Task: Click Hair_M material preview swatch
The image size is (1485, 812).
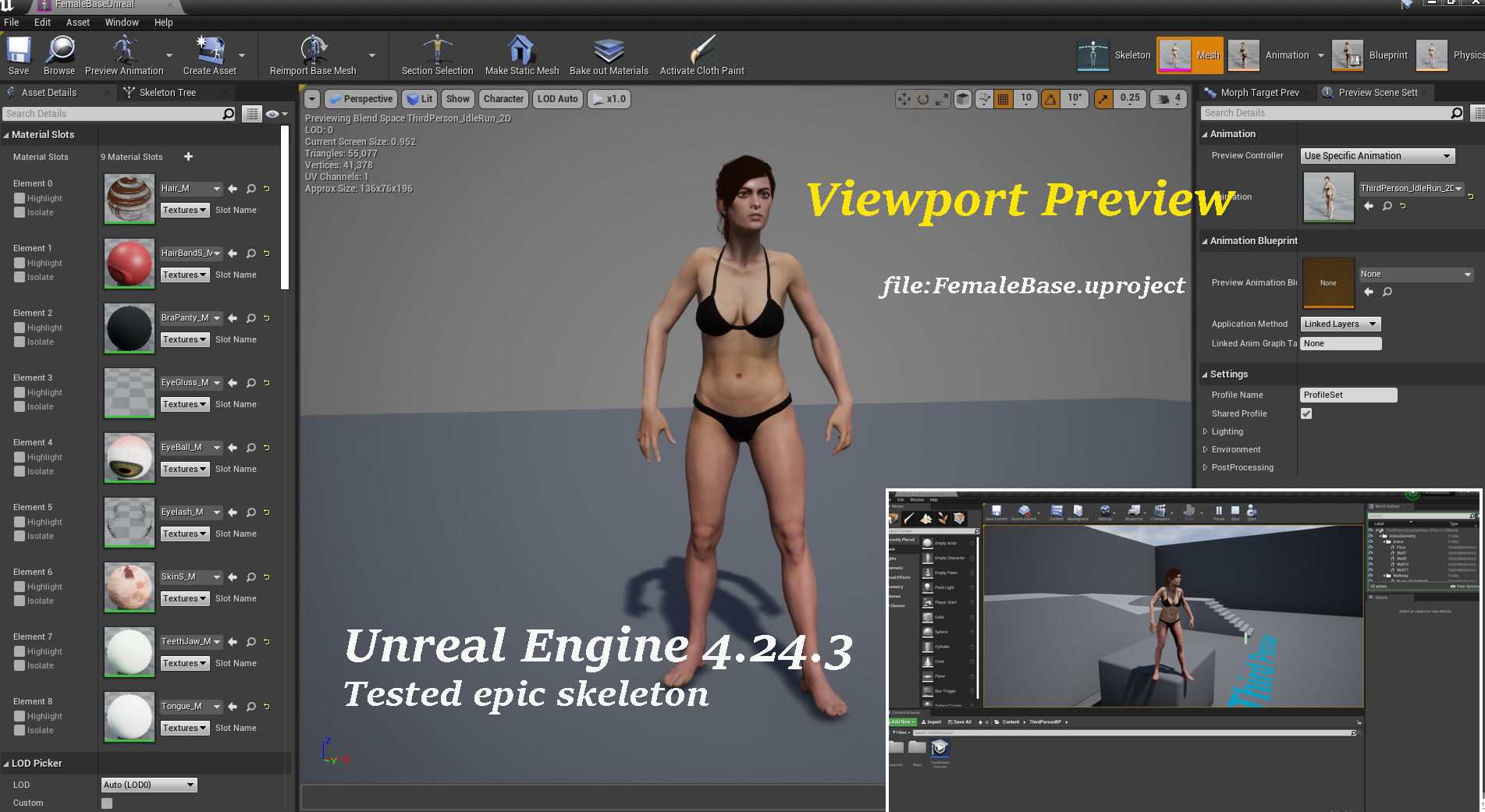Action: (130, 199)
